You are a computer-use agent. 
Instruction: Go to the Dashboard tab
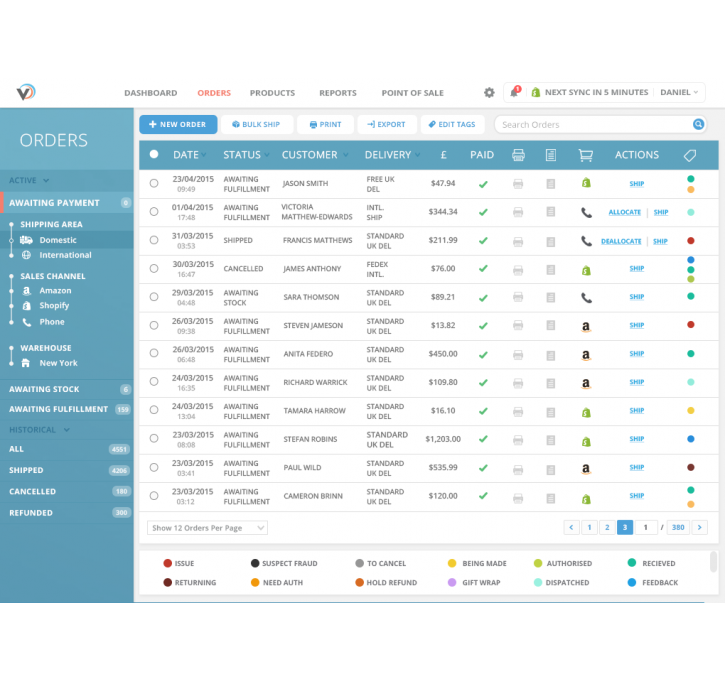click(151, 93)
